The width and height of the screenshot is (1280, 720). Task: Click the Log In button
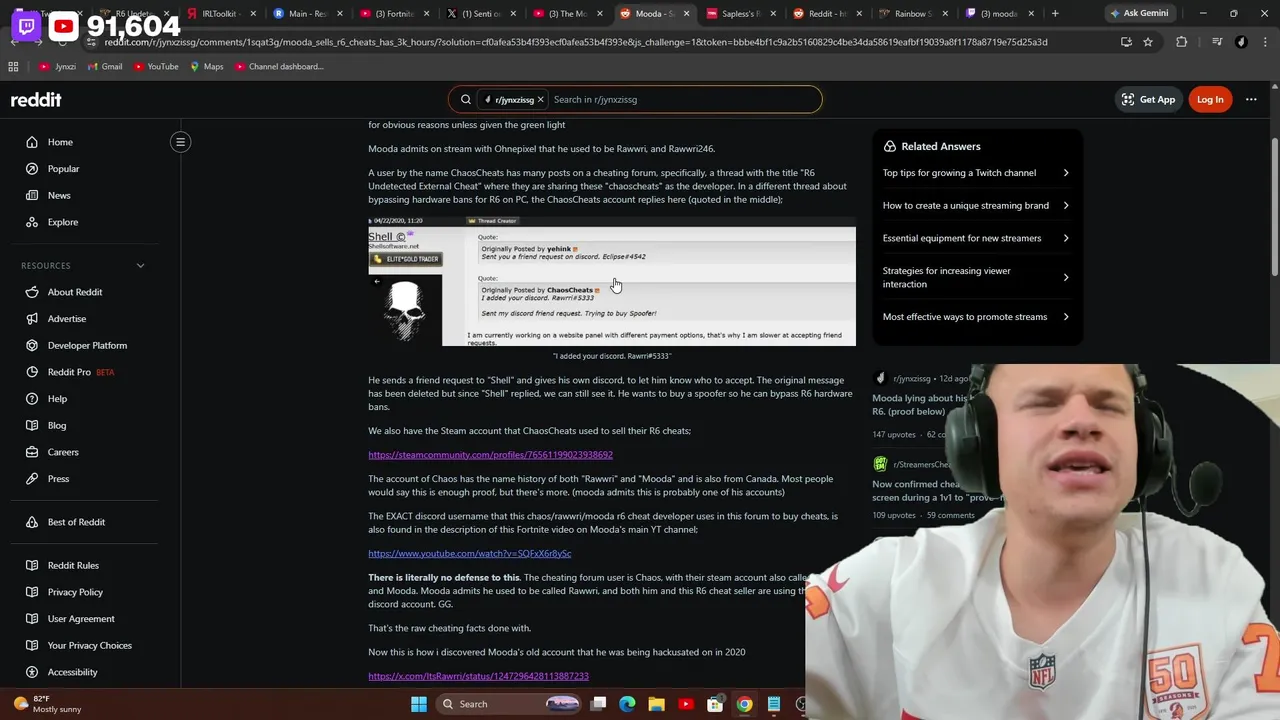pyautogui.click(x=1210, y=99)
